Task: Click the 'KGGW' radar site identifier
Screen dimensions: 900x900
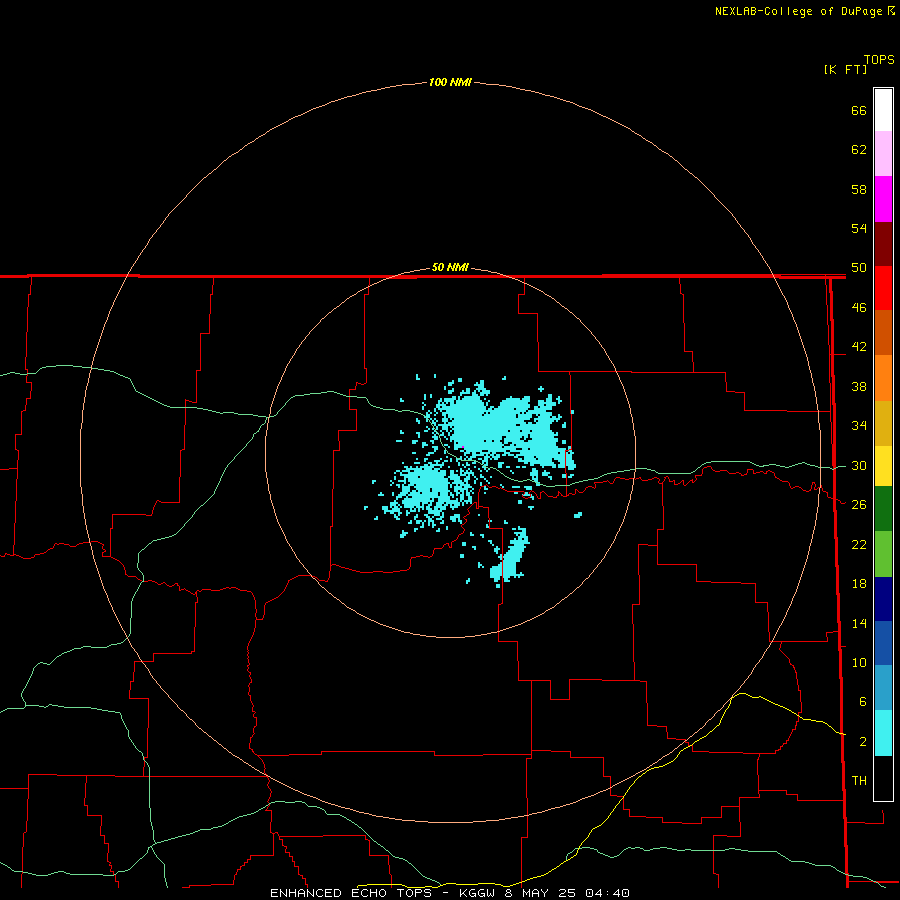Action: click(478, 893)
